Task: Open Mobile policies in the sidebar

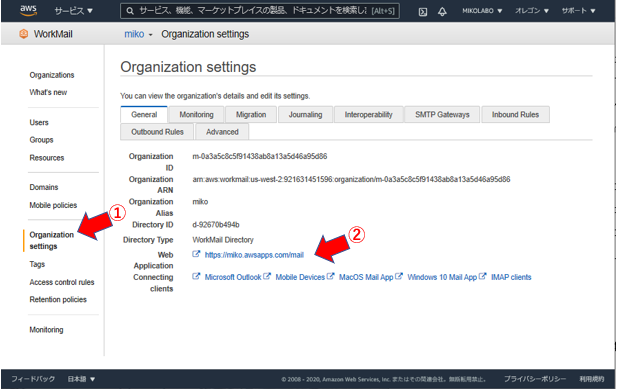Action: point(53,205)
